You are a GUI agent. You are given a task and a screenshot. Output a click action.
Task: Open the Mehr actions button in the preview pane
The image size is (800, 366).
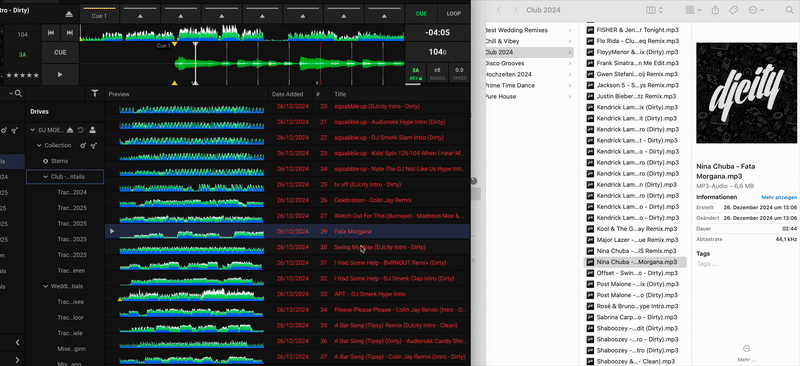point(746,352)
